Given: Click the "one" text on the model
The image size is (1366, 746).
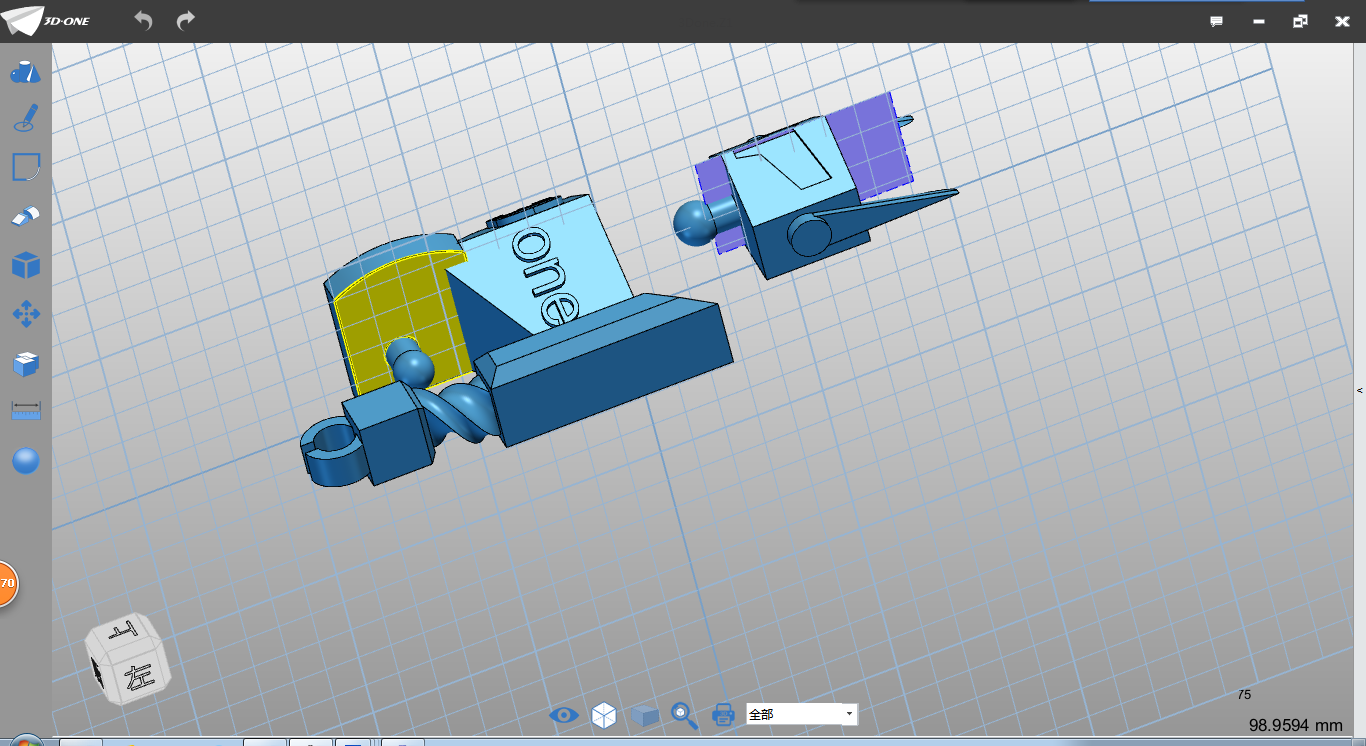Looking at the screenshot, I should 546,276.
